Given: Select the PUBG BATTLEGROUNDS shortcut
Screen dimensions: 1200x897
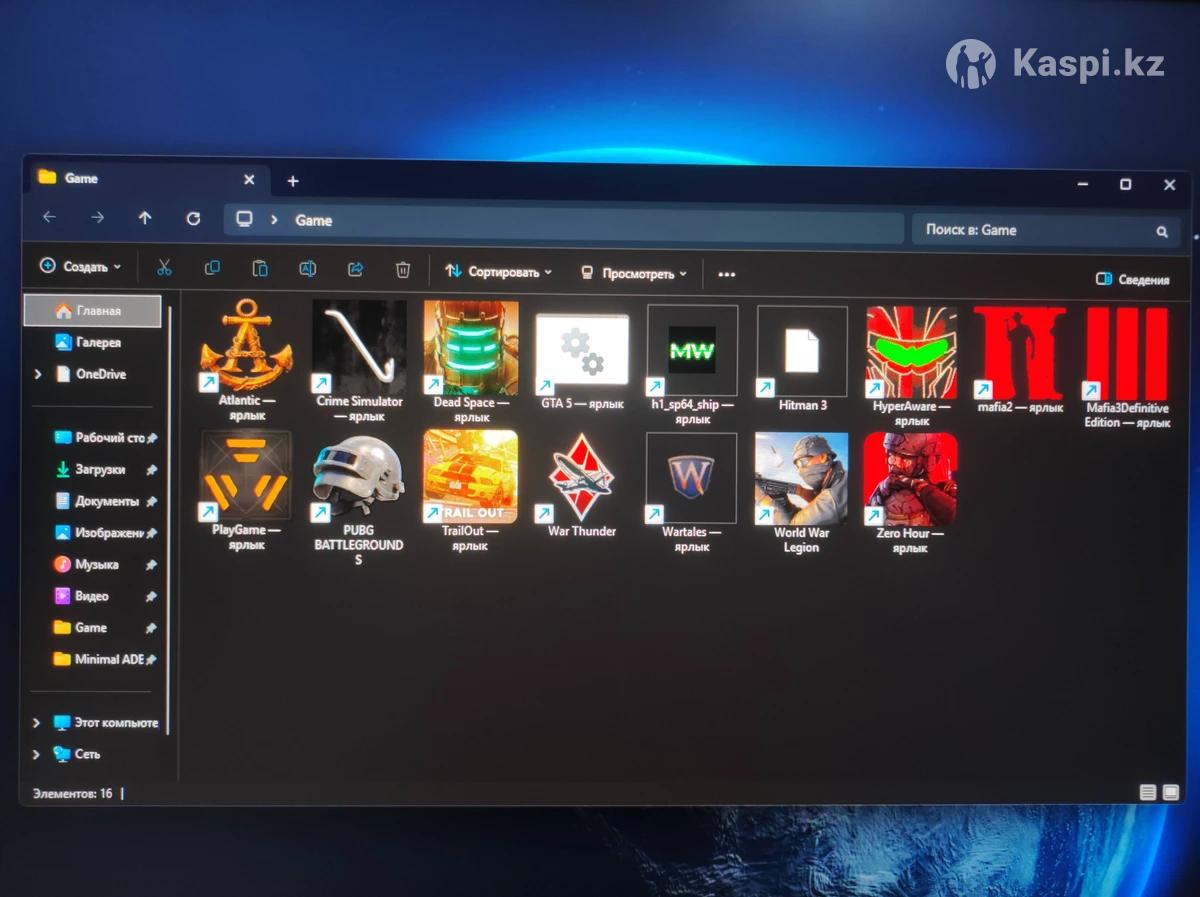Looking at the screenshot, I should click(x=358, y=476).
